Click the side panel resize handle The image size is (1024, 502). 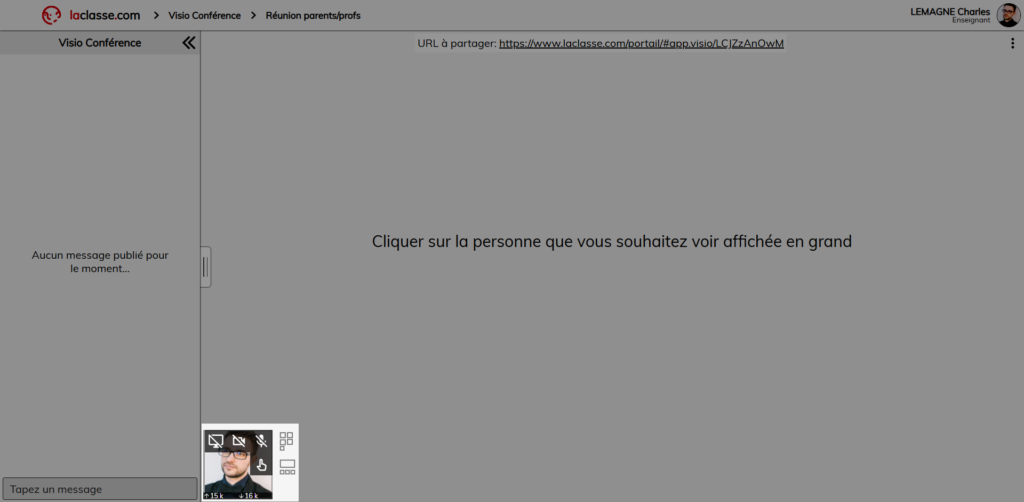pyautogui.click(x=205, y=267)
